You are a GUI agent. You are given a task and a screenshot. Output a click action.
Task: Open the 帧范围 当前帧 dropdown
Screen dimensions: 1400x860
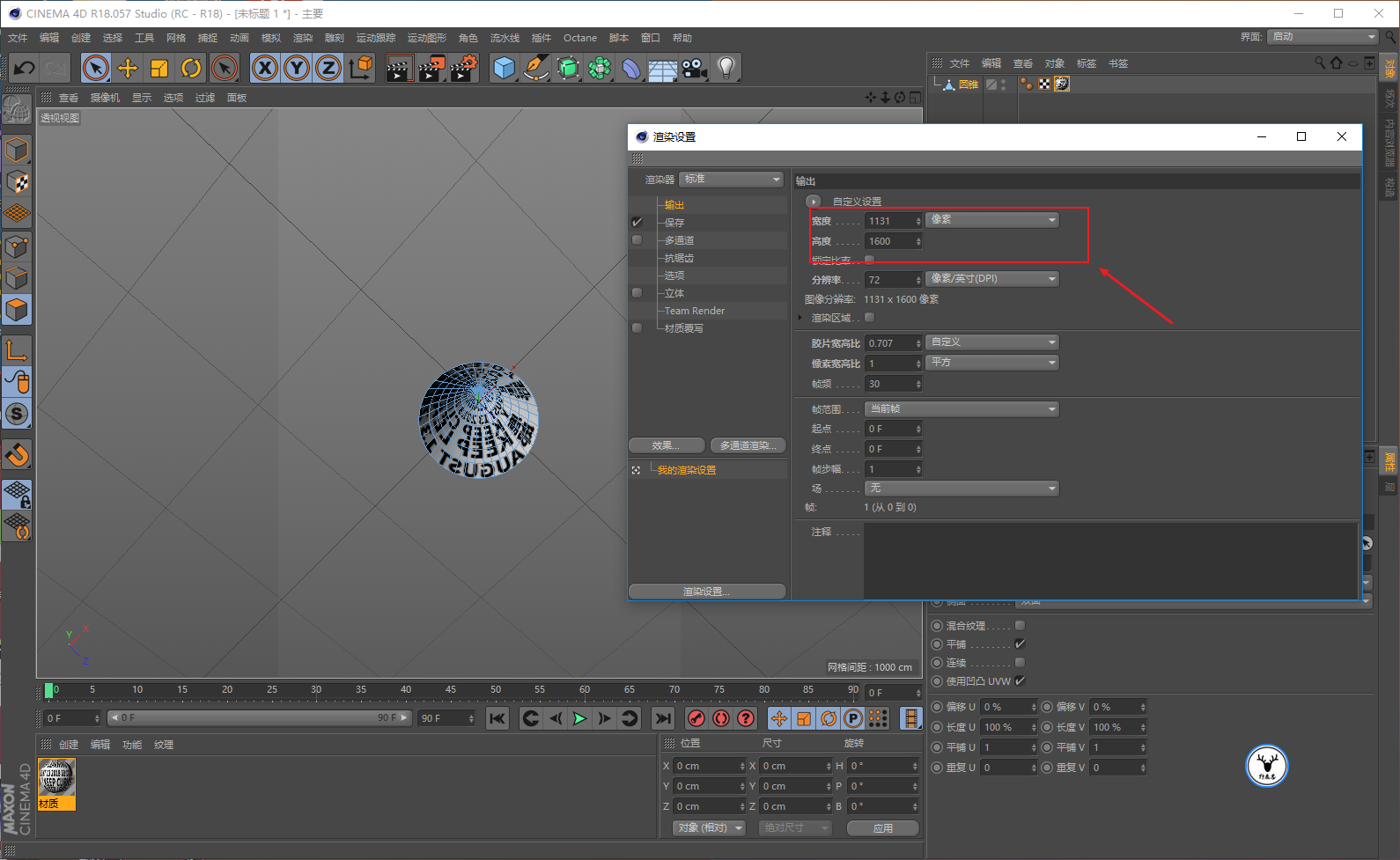click(x=962, y=409)
